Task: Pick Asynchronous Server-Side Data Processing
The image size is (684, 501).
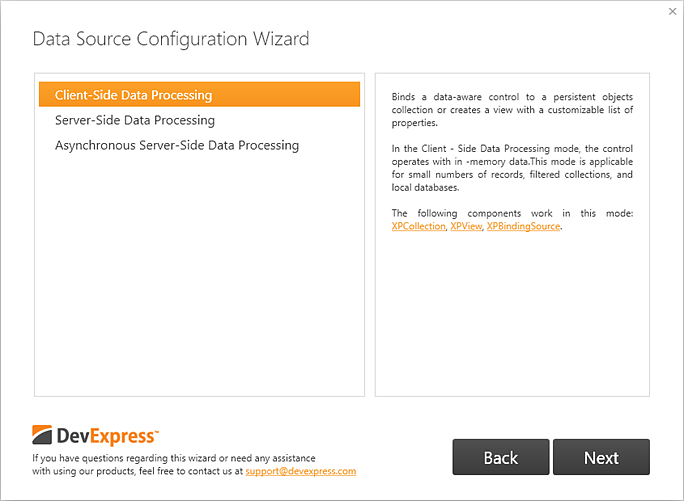Action: point(177,145)
